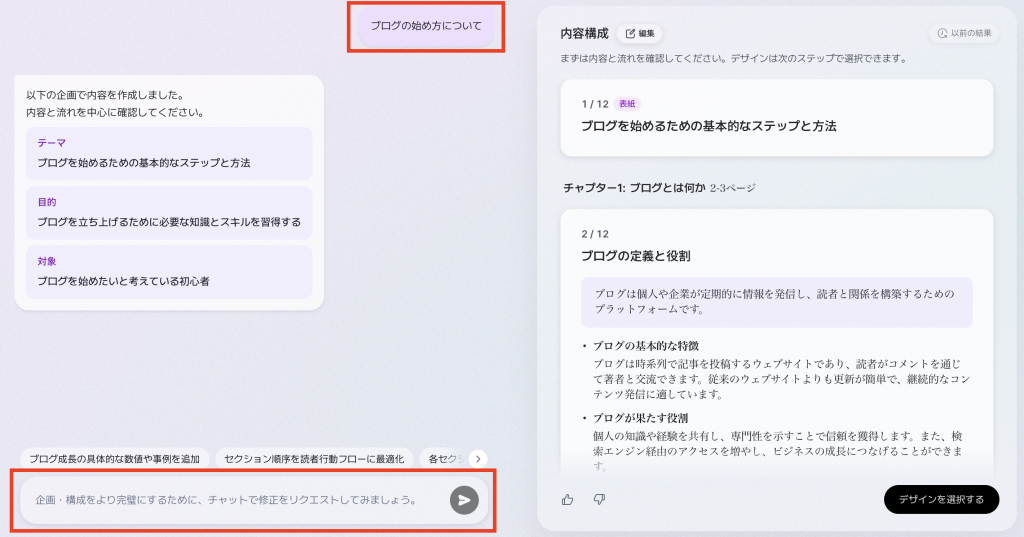This screenshot has height=537, width=1024.
Task: Click the 対象 card in chat
Action: (169, 272)
